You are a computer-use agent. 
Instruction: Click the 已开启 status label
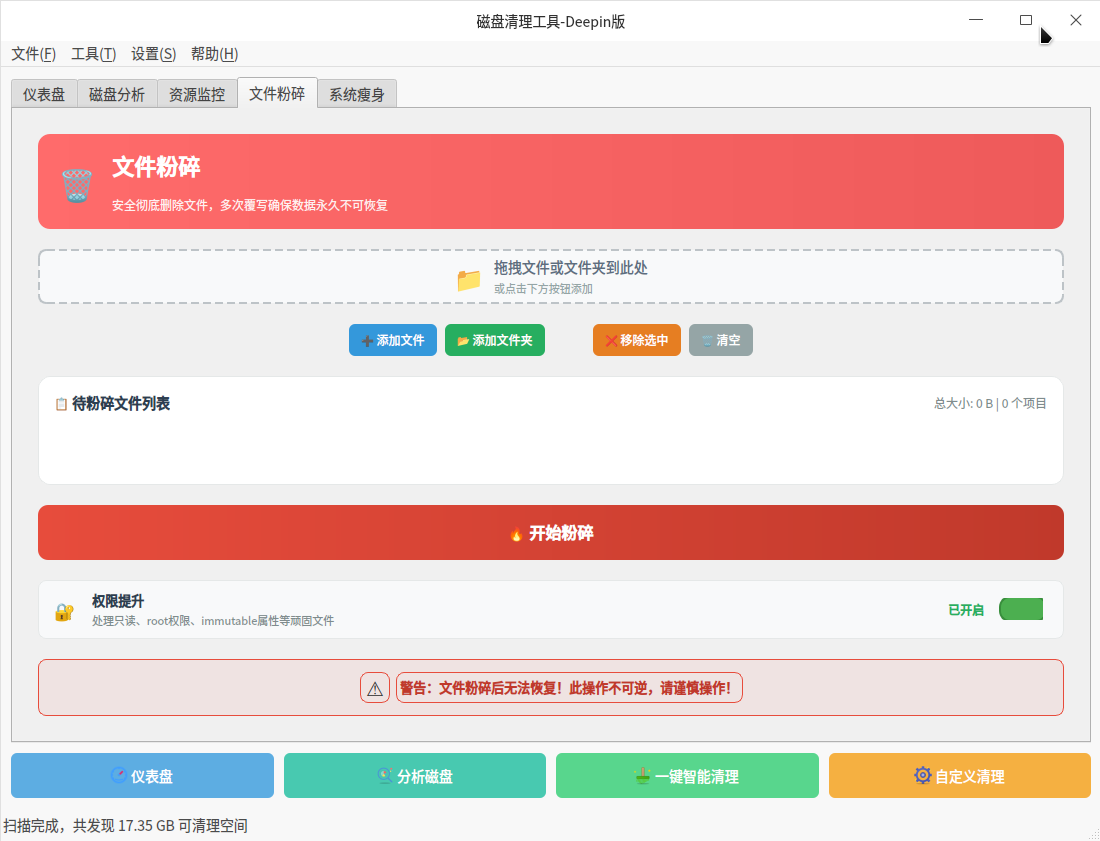966,610
